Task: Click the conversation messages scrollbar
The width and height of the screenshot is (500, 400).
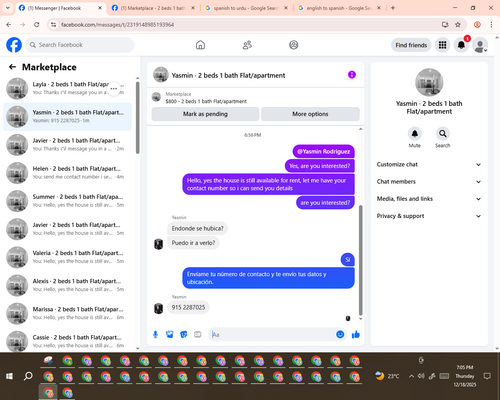Action: (x=360, y=260)
